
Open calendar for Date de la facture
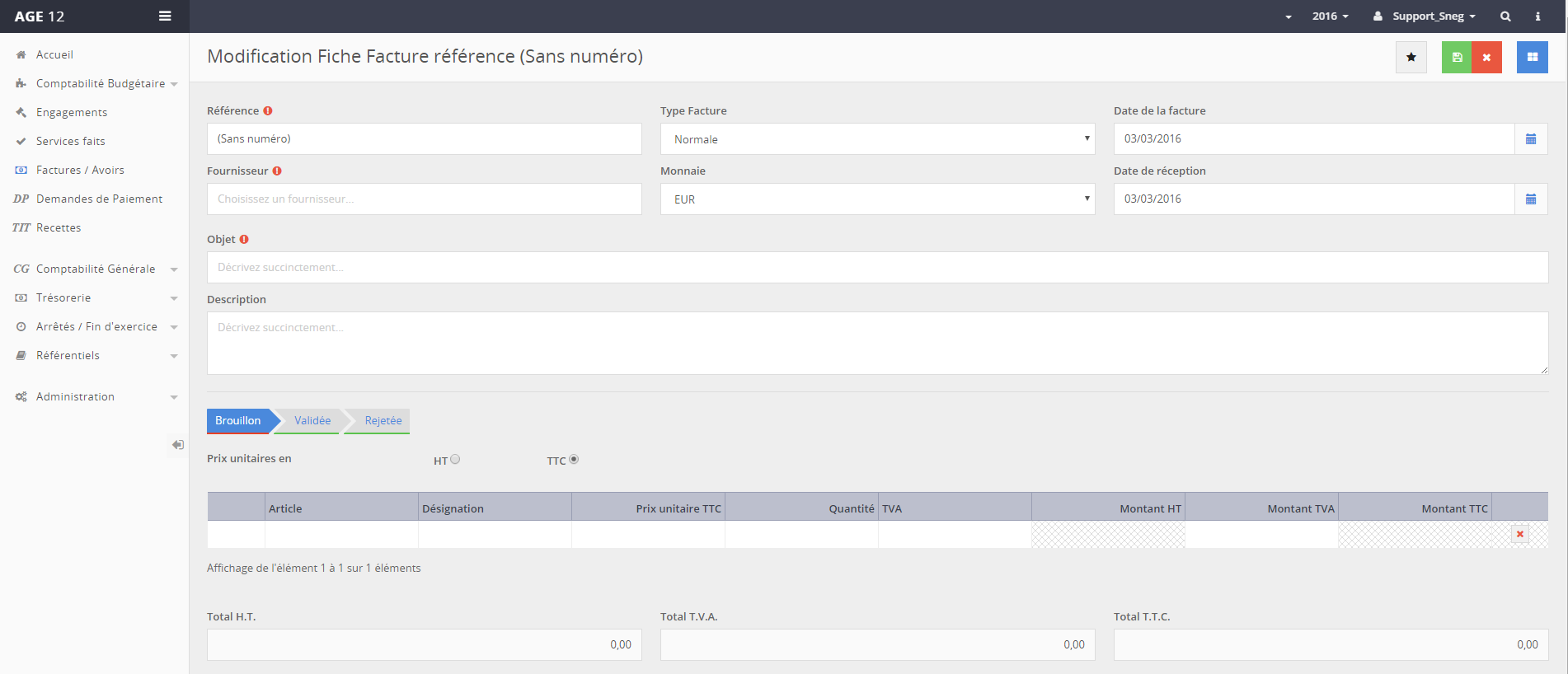pyautogui.click(x=1530, y=139)
